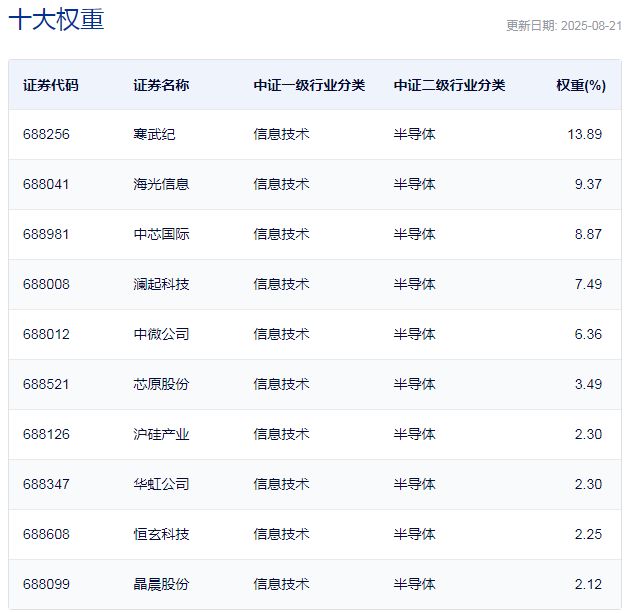Viewport: 625px width, 613px height.
Task: Open the 中芯国际 row name
Action: point(161,234)
